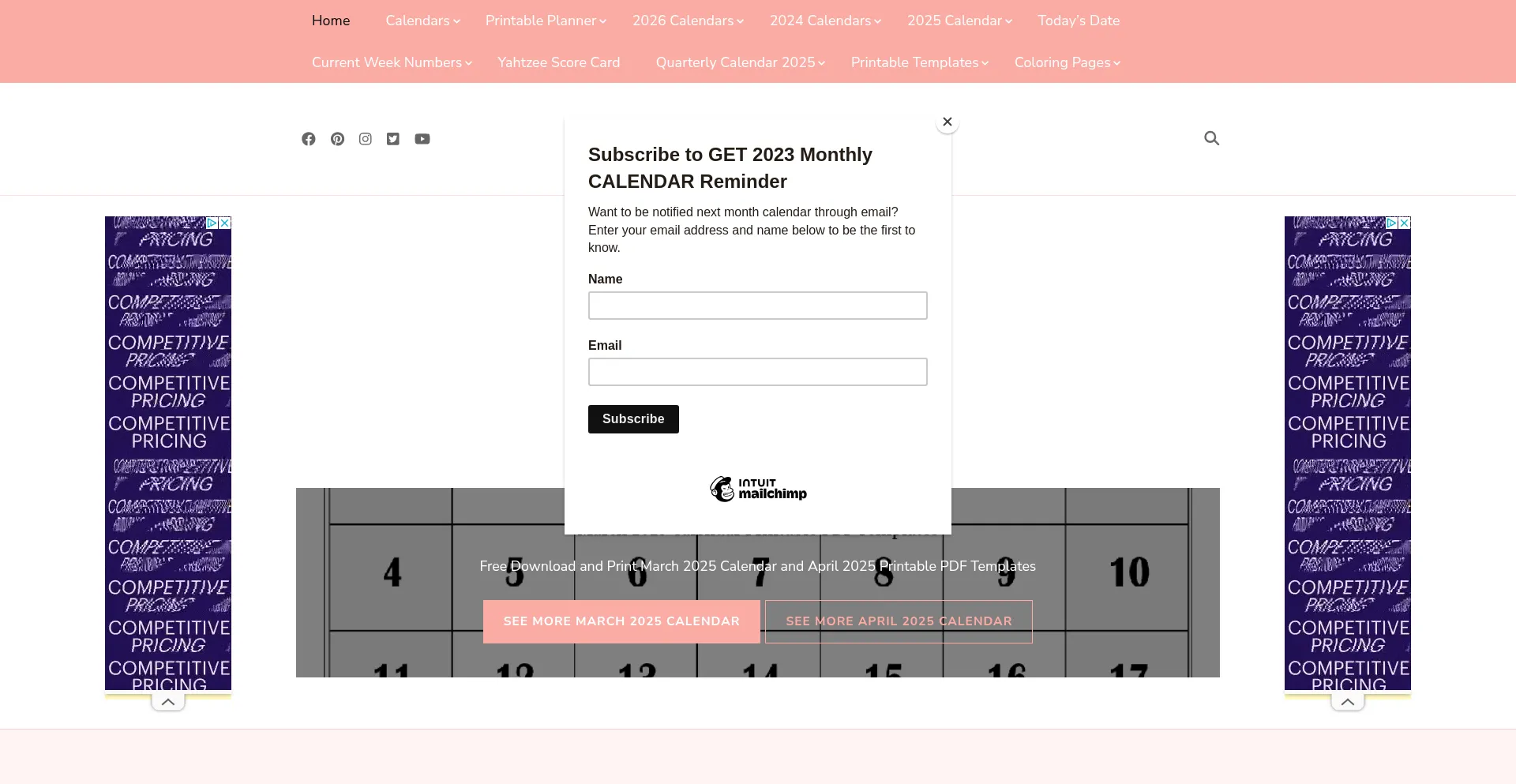Screen dimensions: 1516x784
Task: Click See More March 2025 Calendar
Action: (621, 621)
